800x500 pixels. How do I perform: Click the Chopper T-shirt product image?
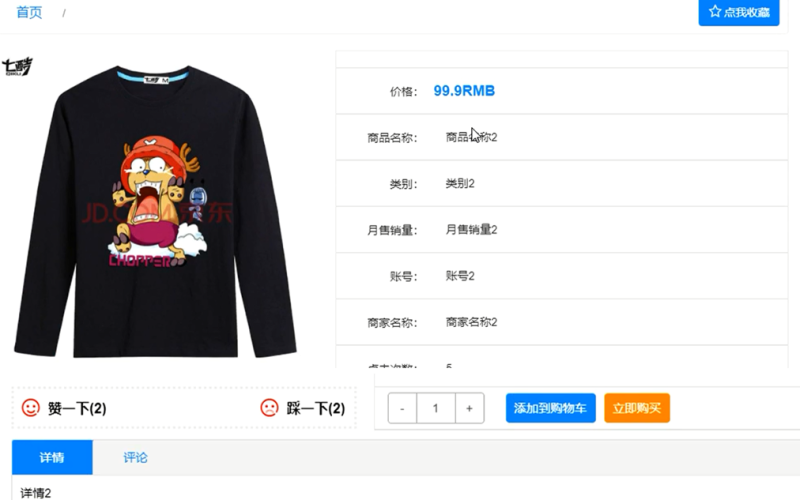(155, 211)
